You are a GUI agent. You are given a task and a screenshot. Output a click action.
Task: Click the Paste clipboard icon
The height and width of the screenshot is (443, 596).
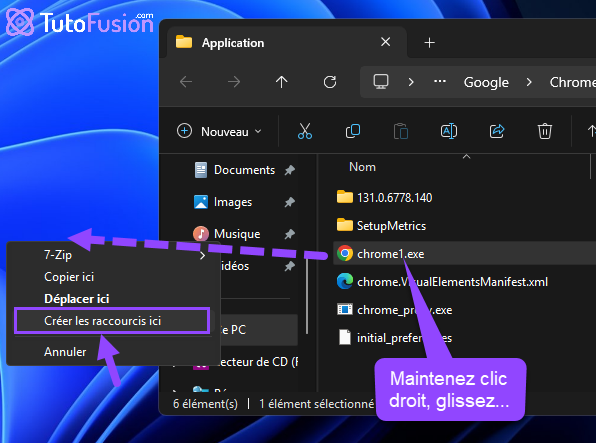[x=401, y=132]
